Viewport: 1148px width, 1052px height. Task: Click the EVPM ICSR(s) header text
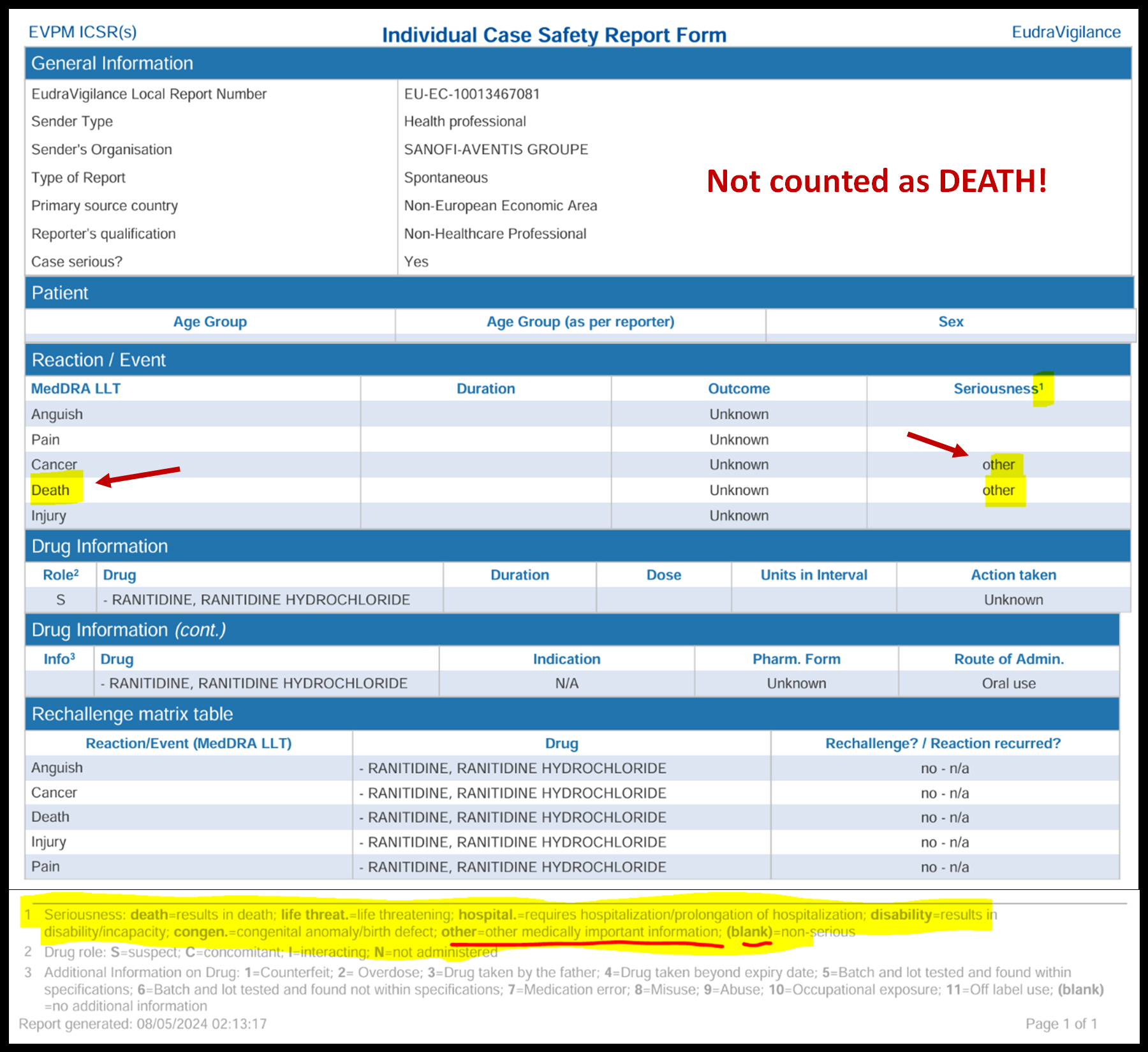pyautogui.click(x=82, y=33)
